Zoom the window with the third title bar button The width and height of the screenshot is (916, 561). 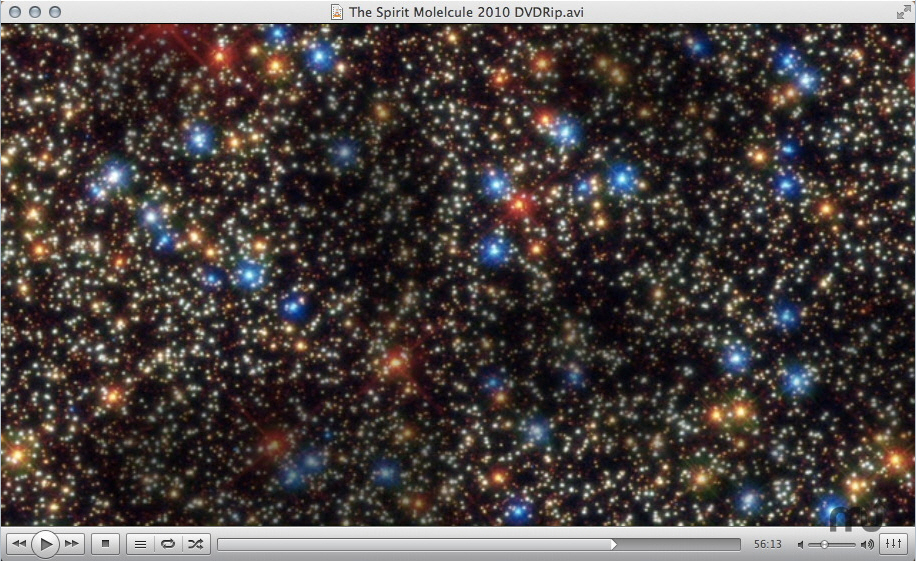(55, 12)
